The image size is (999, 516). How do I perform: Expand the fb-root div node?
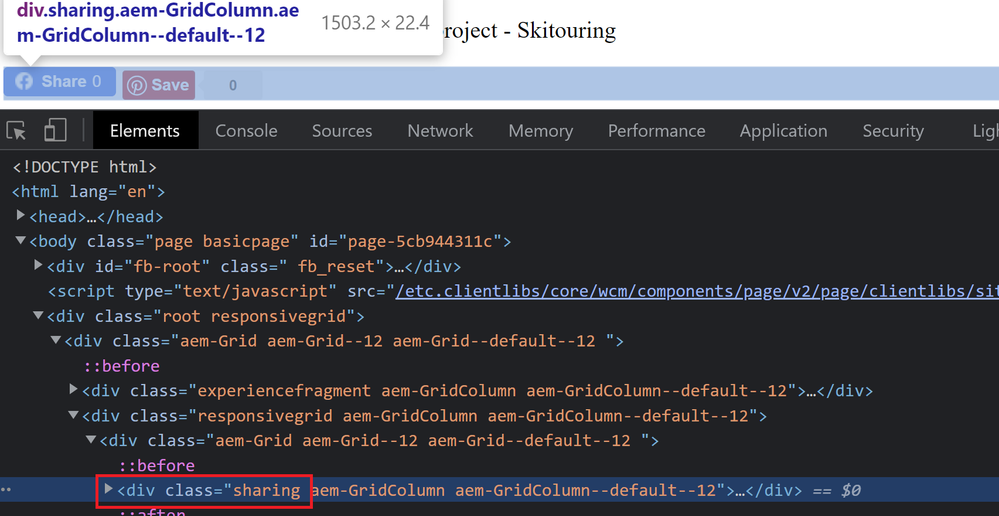(x=38, y=266)
